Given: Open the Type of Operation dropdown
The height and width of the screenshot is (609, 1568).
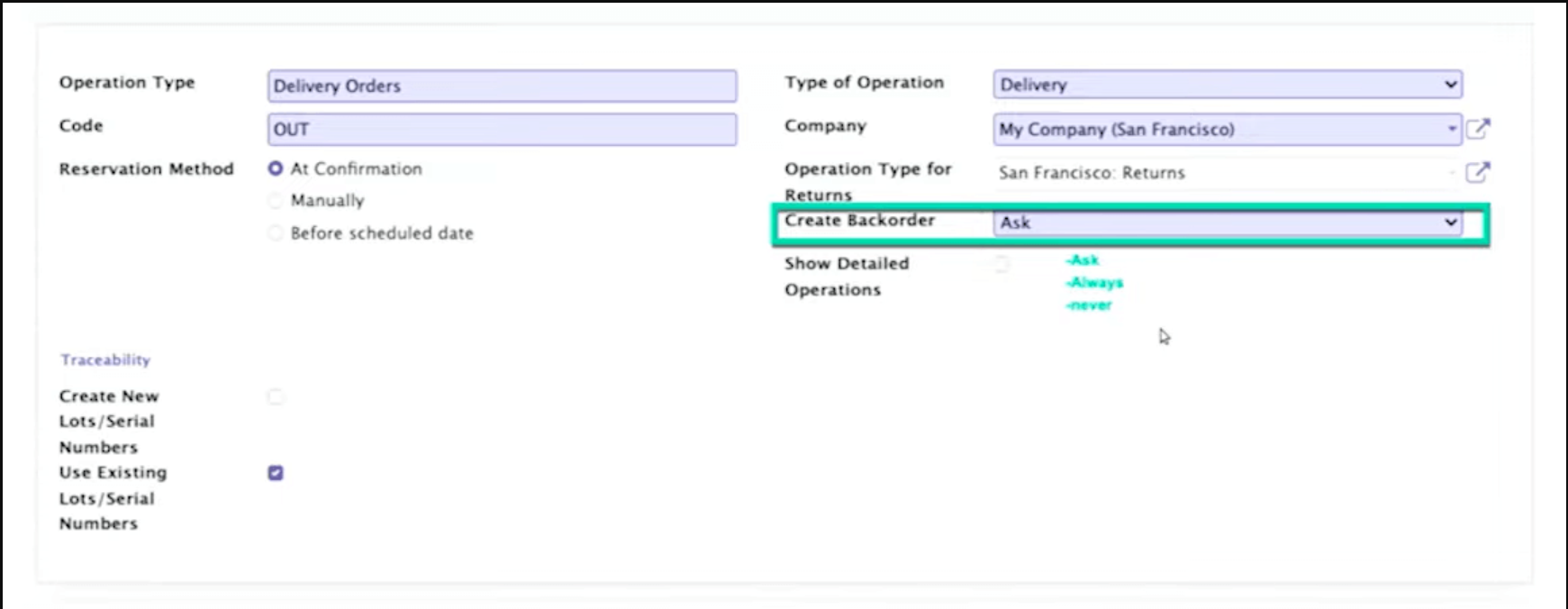Looking at the screenshot, I should point(1227,85).
